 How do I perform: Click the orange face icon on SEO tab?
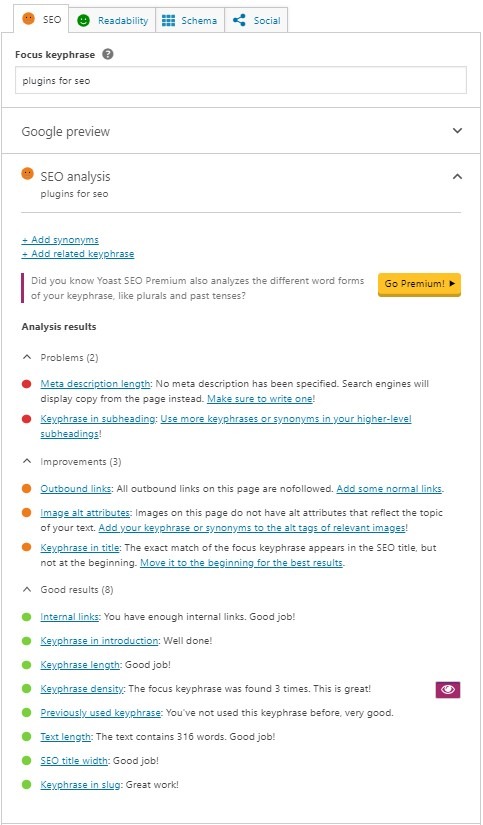28,19
